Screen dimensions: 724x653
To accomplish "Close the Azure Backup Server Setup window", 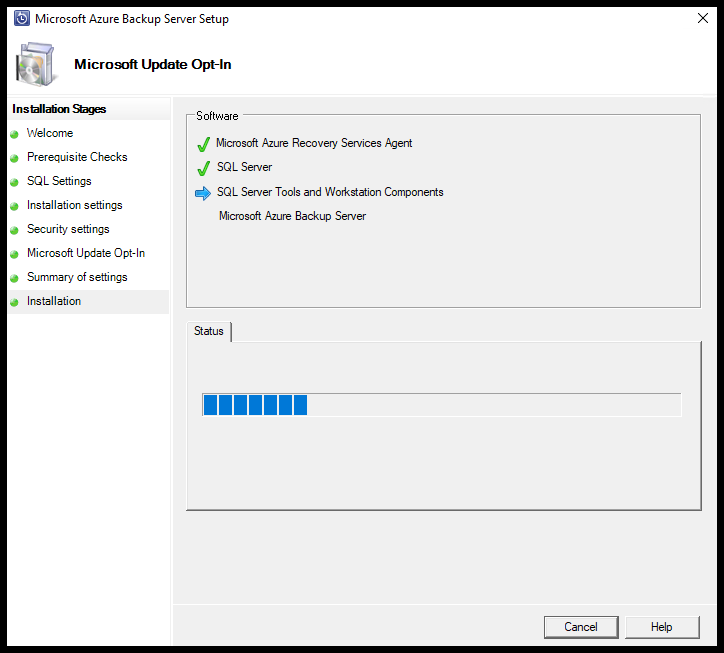I will pyautogui.click(x=703, y=18).
